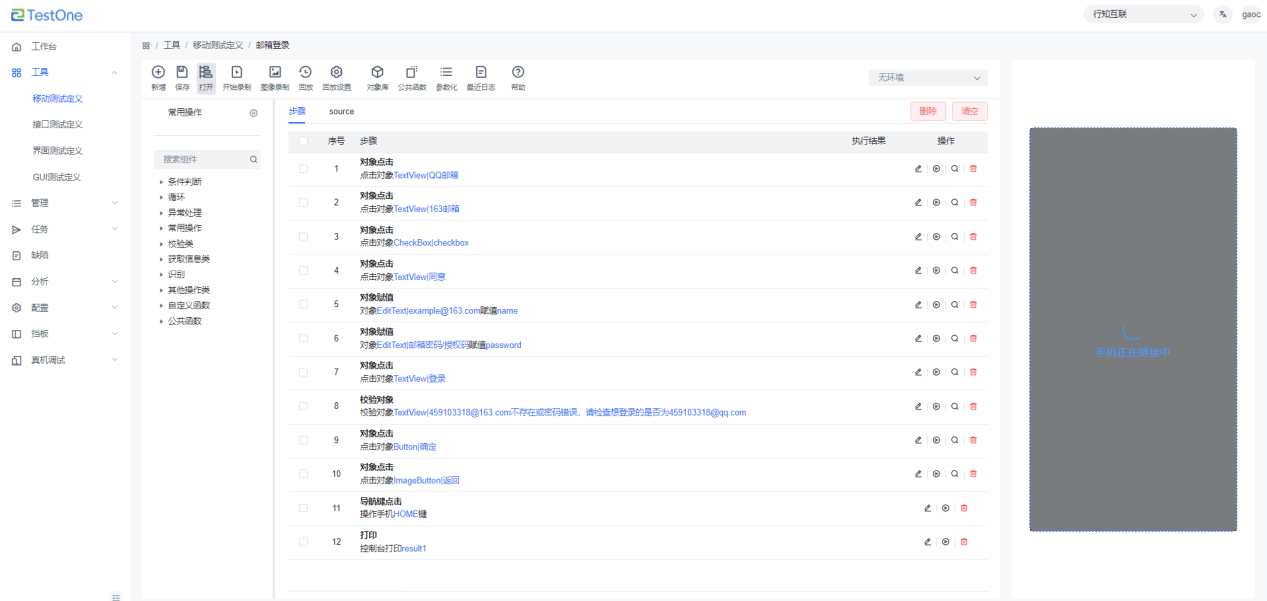Click the 参数化 parameterize icon

click(x=446, y=72)
